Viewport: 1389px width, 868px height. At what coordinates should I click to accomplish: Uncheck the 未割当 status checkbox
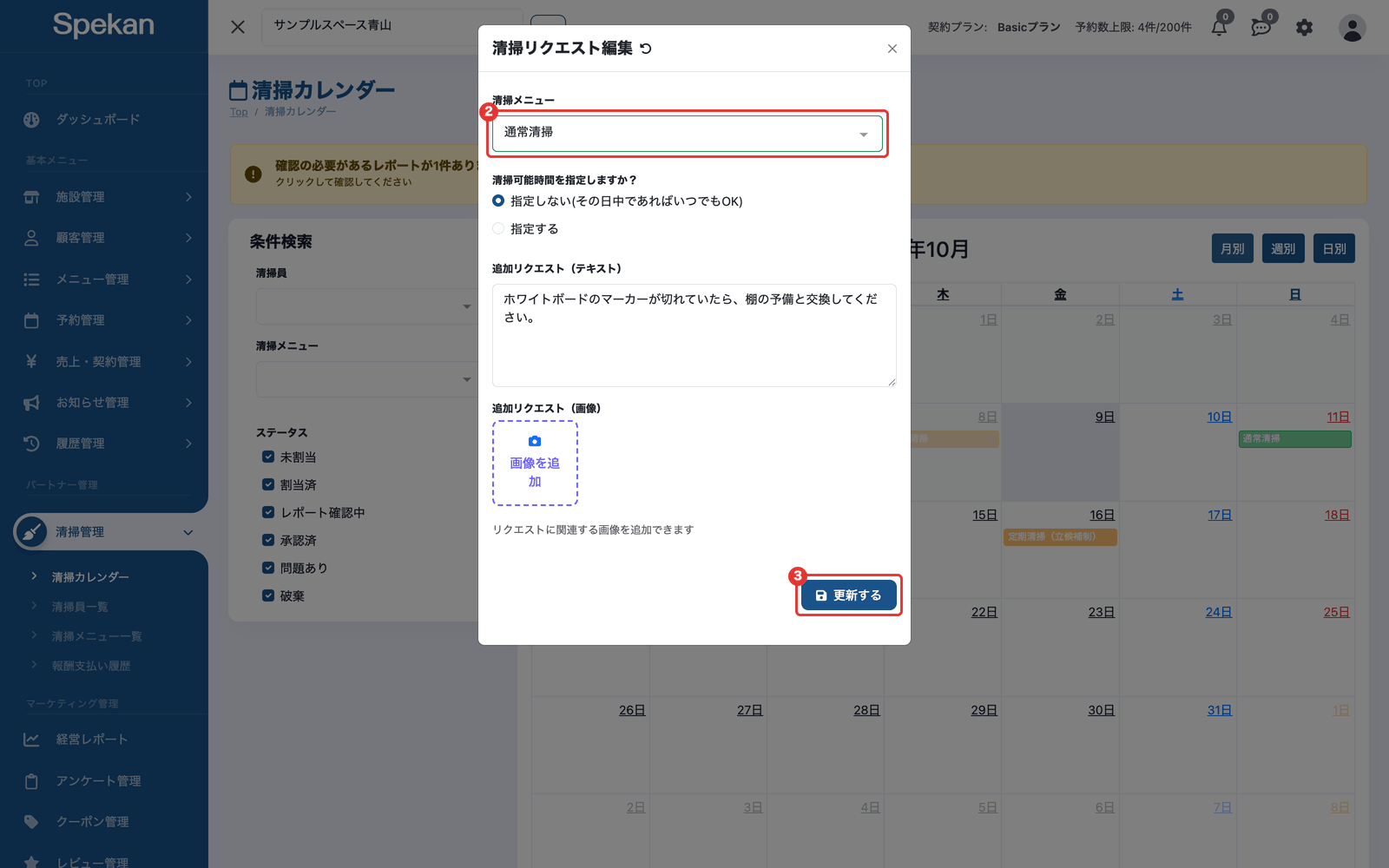268,457
